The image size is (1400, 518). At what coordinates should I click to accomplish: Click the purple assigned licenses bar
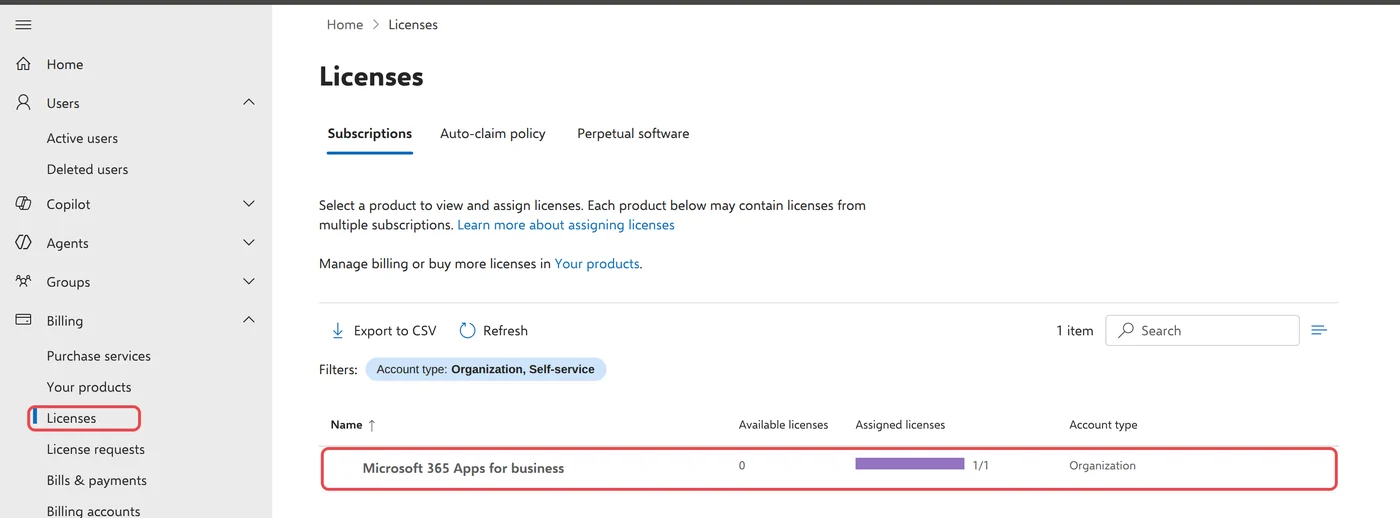pos(910,464)
